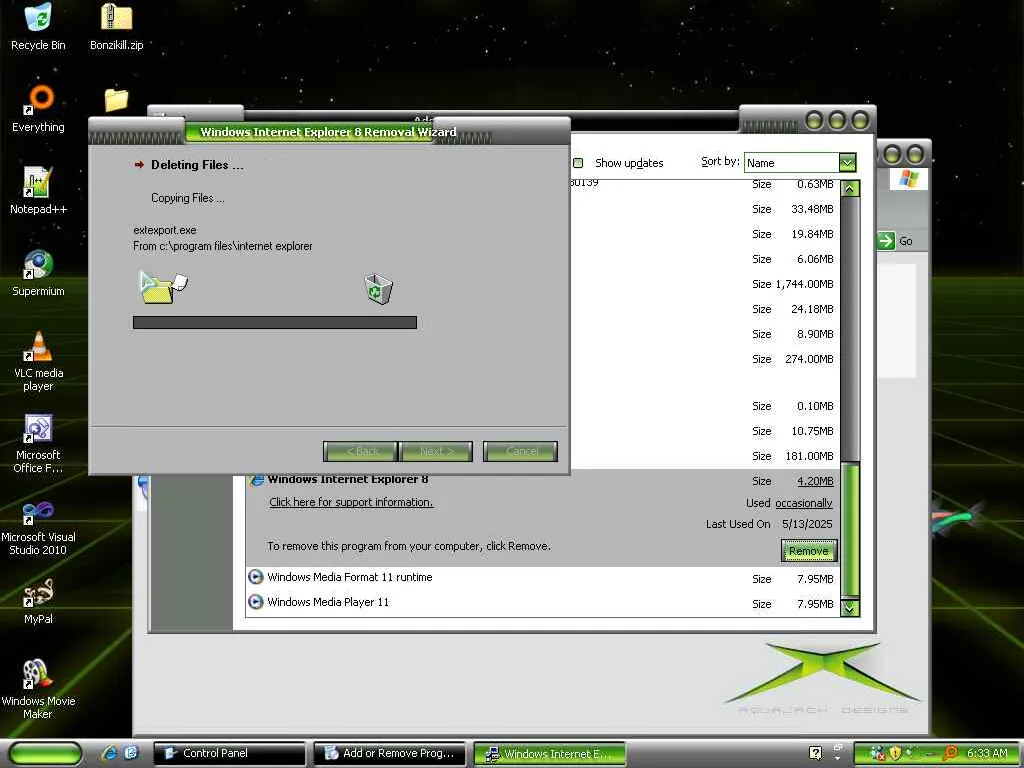Screen dimensions: 1024x768
Task: Click the Back button in removal wizard
Action: point(360,451)
